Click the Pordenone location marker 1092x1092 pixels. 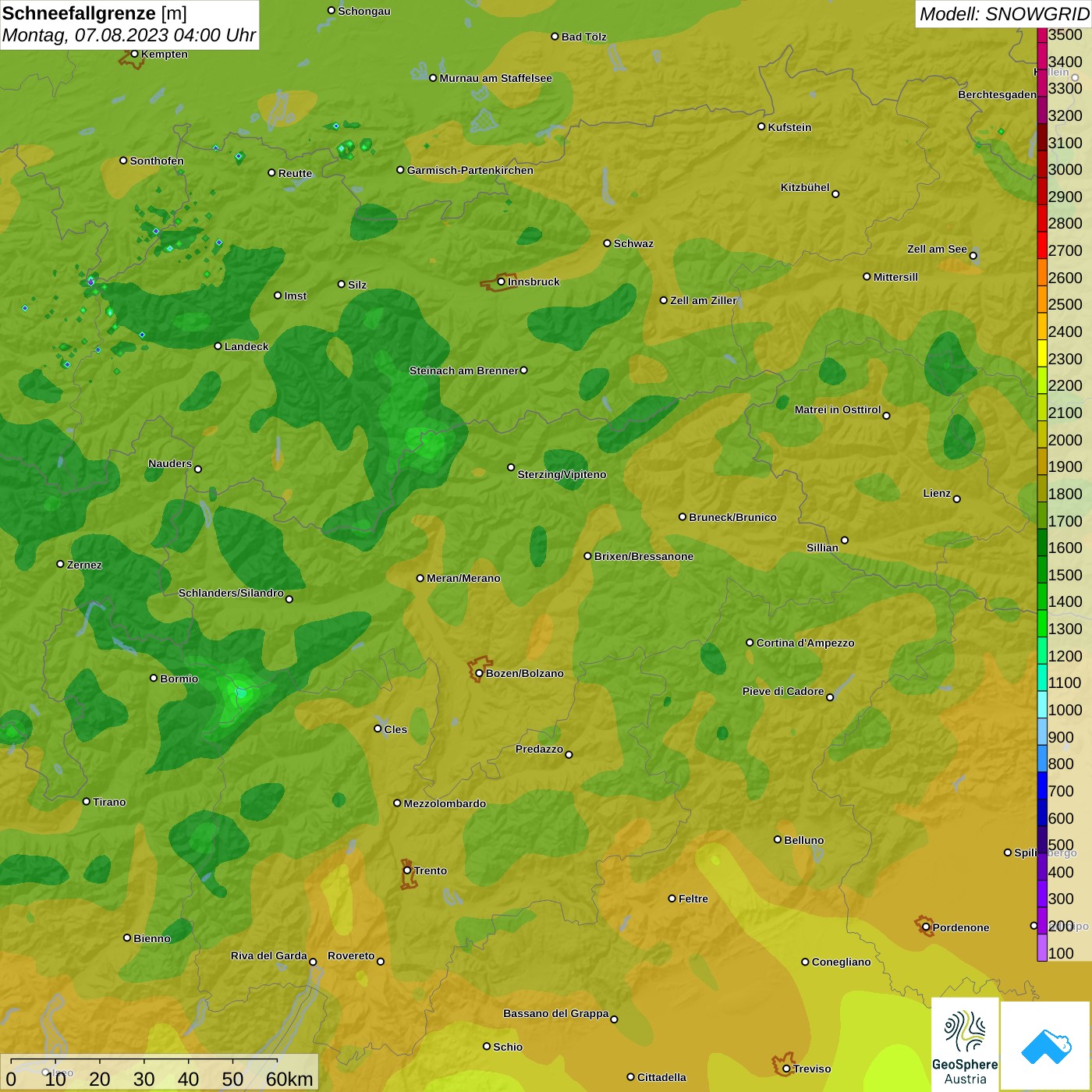tap(926, 927)
